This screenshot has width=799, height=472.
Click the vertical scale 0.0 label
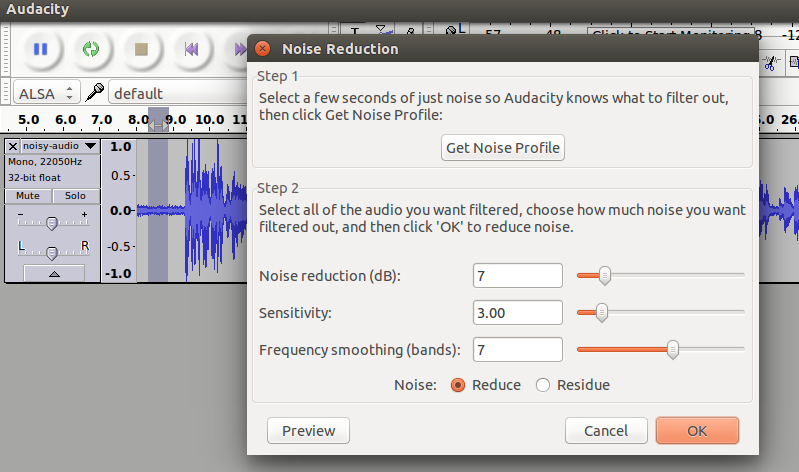(121, 211)
